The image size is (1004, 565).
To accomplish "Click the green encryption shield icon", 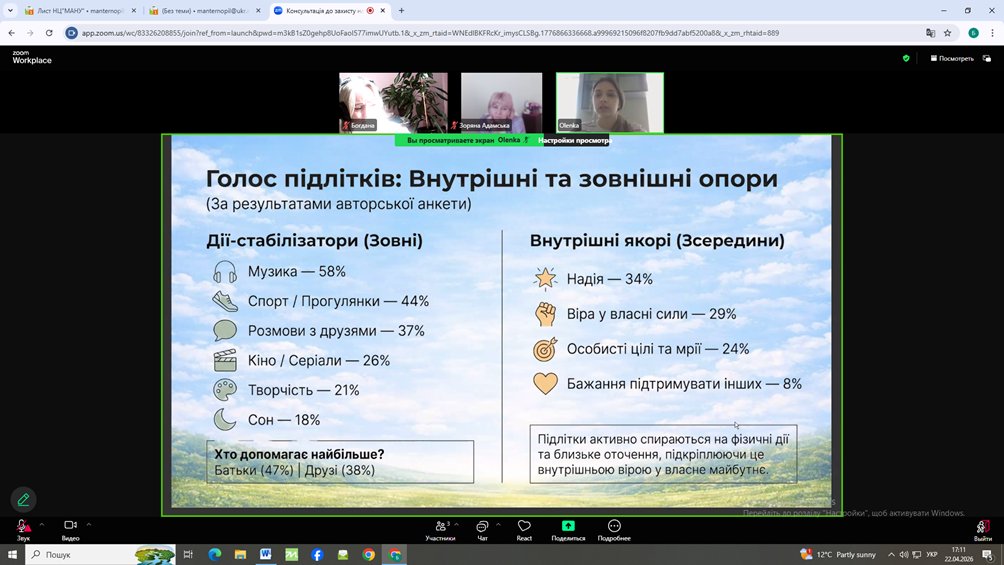I will click(x=906, y=58).
